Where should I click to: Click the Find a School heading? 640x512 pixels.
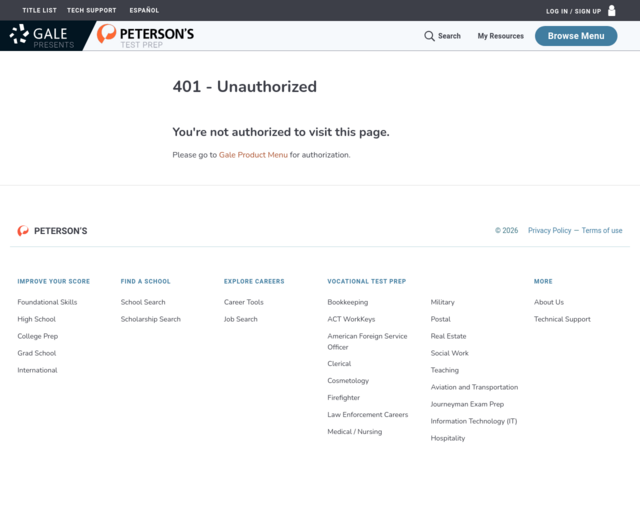[146, 281]
